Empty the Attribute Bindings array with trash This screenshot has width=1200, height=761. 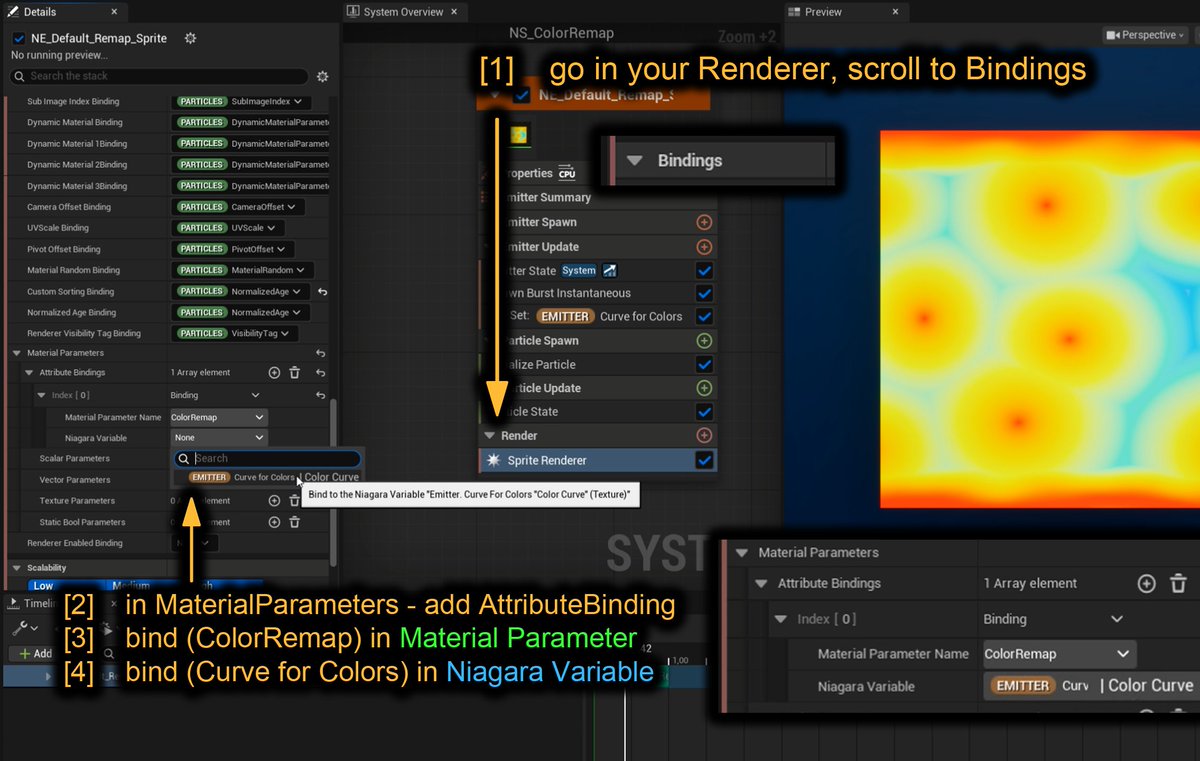coord(294,372)
